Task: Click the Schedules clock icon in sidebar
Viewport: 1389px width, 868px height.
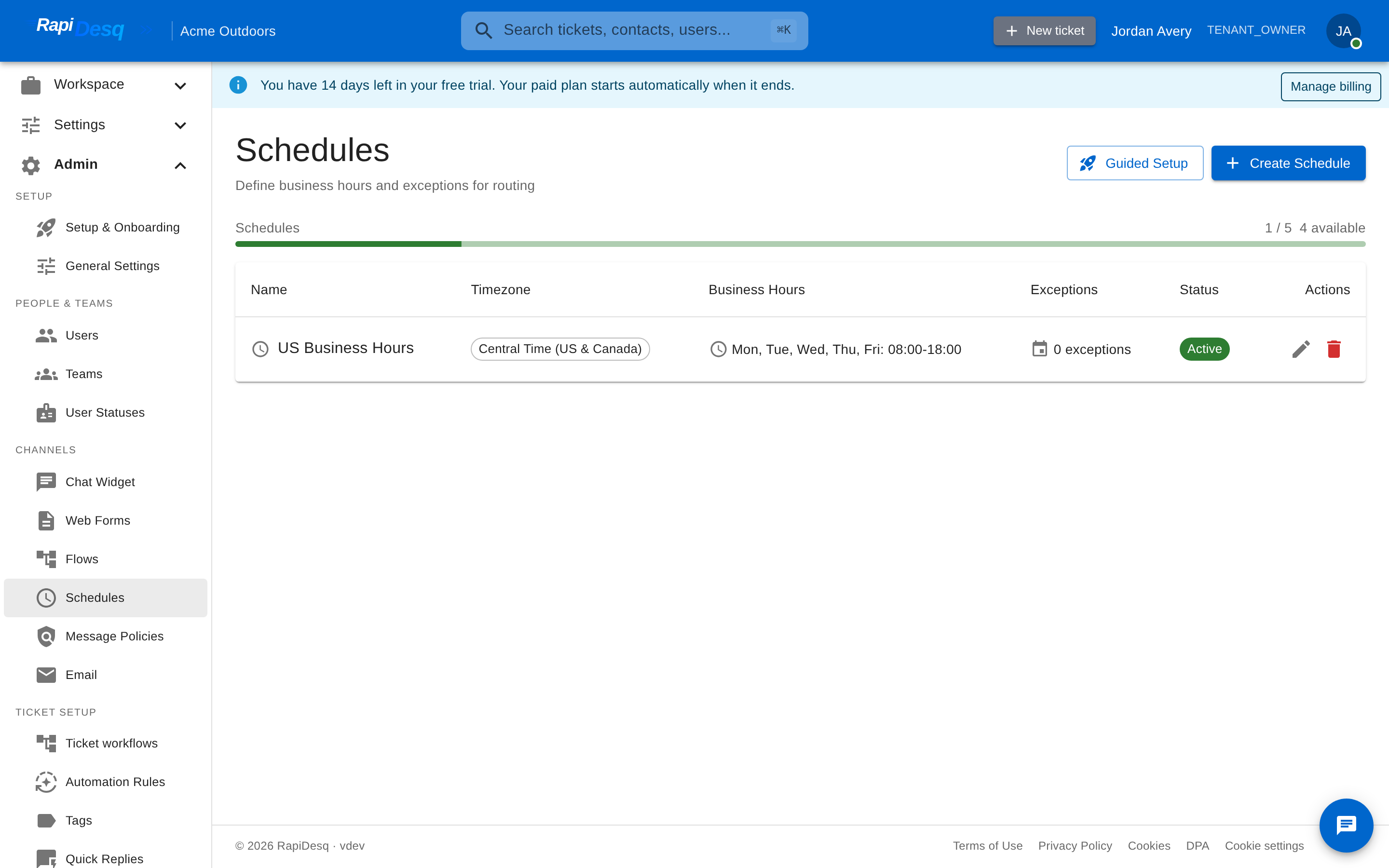Action: [46, 597]
